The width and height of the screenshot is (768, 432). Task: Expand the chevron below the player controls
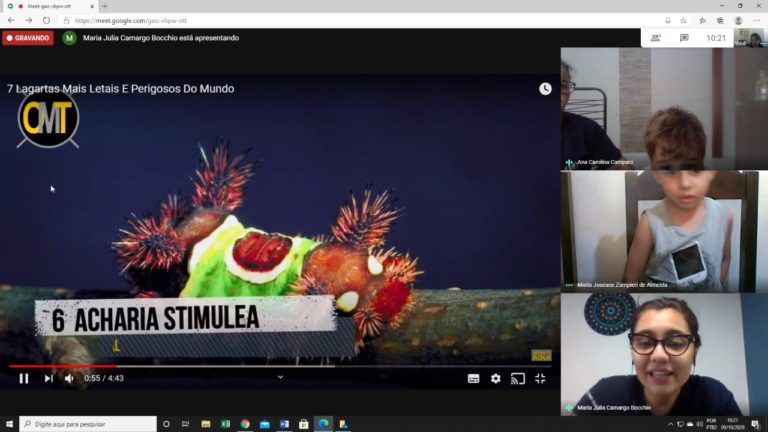(280, 377)
